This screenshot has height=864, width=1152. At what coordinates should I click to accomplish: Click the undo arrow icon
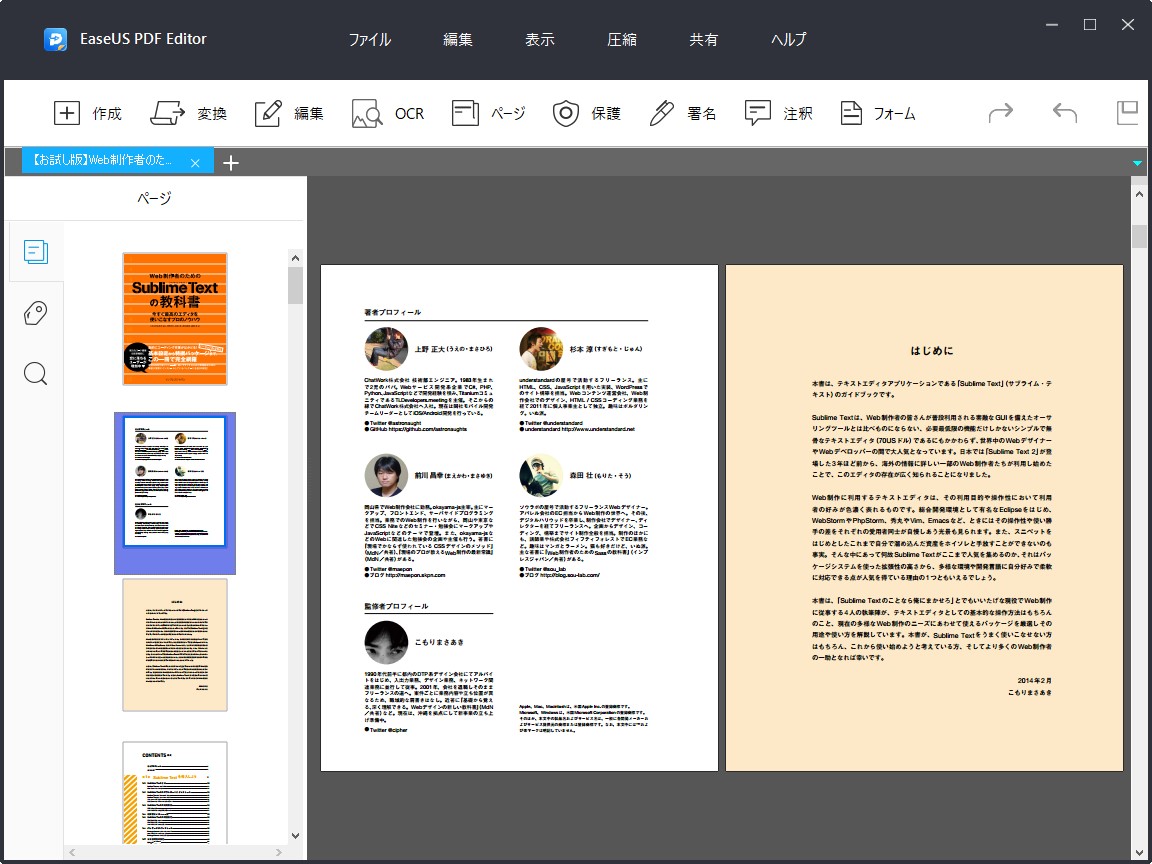[1065, 112]
